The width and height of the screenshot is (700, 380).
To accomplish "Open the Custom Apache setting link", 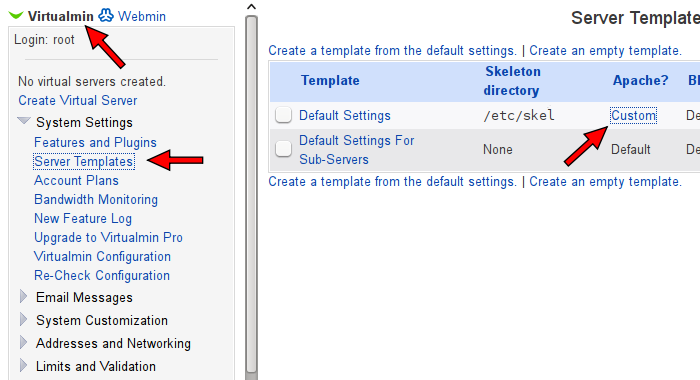I will click(x=633, y=116).
